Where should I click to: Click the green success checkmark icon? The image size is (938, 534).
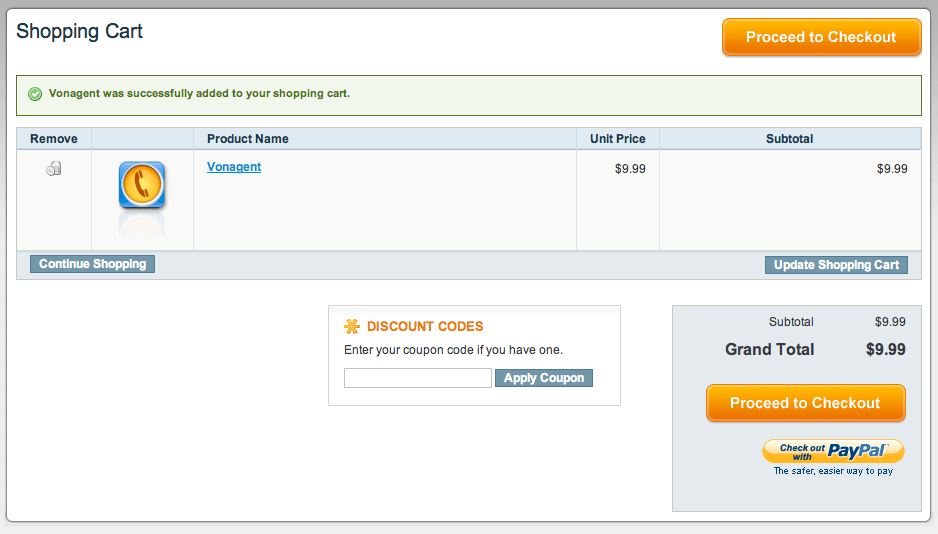[35, 94]
